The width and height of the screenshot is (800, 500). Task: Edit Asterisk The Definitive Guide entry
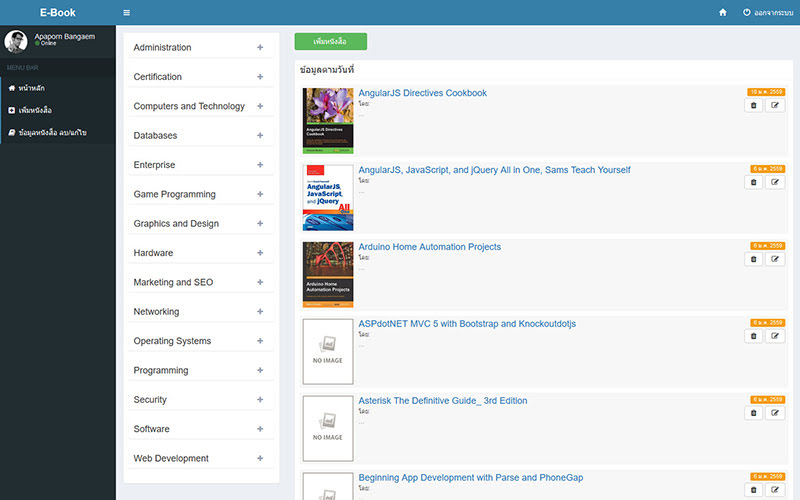[775, 413]
